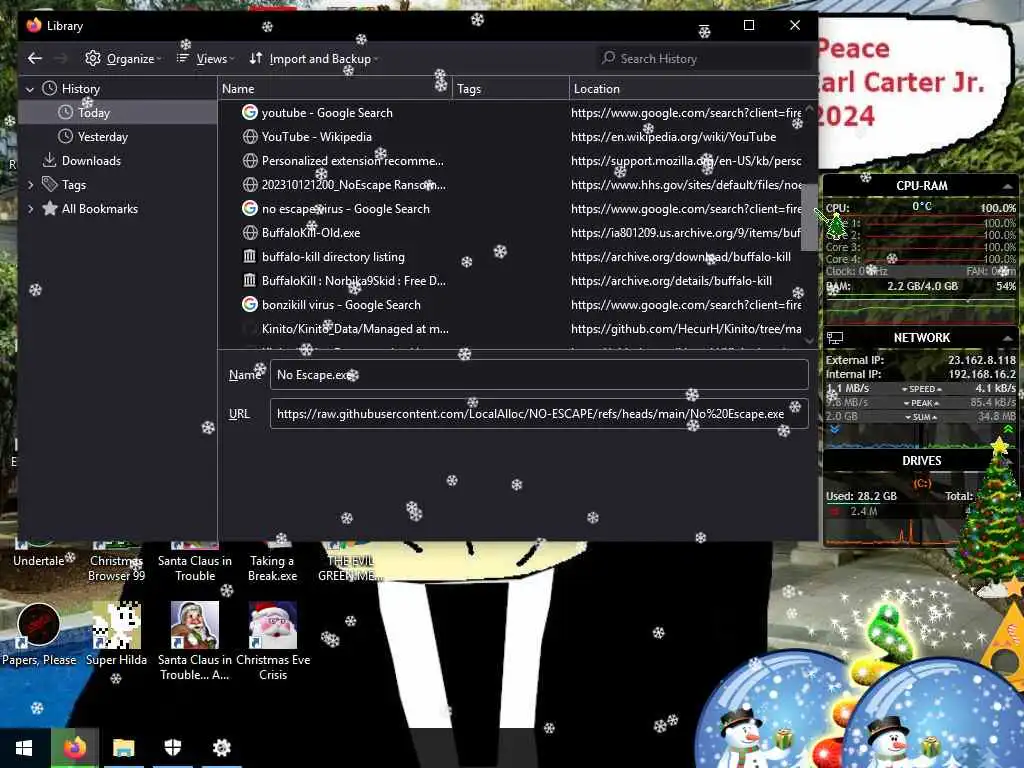Click the Tags label icon in sidebar
The width and height of the screenshot is (1024, 768).
[50, 184]
